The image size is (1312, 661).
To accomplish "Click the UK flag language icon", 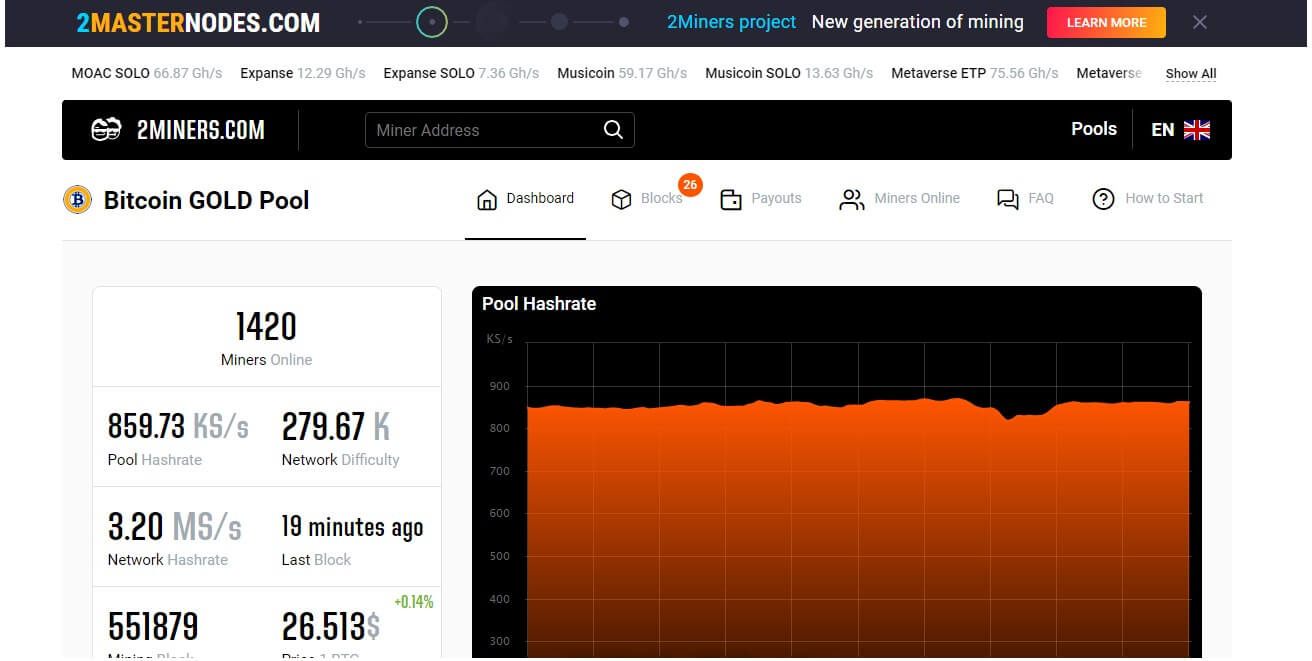I will point(1197,130).
